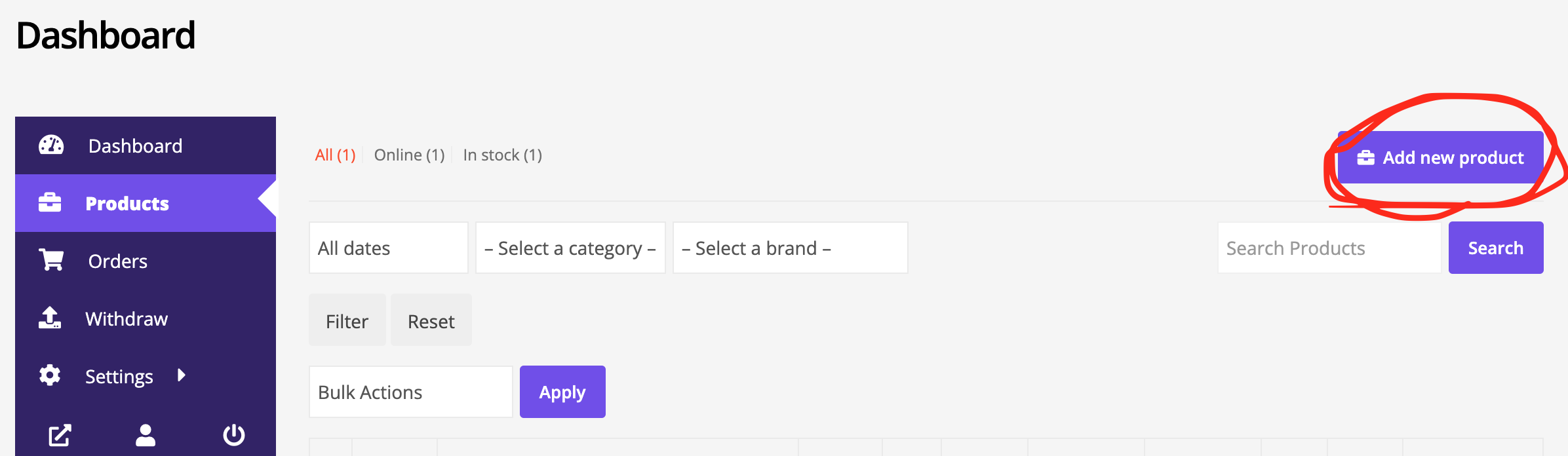The width and height of the screenshot is (1568, 456).
Task: Open the user profile icon in sidebar
Action: pos(146,435)
